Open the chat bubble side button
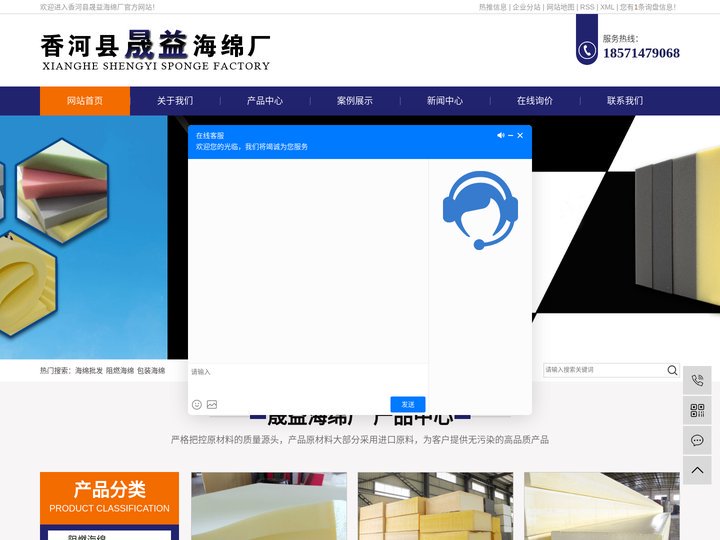This screenshot has width=720, height=540. 697,440
